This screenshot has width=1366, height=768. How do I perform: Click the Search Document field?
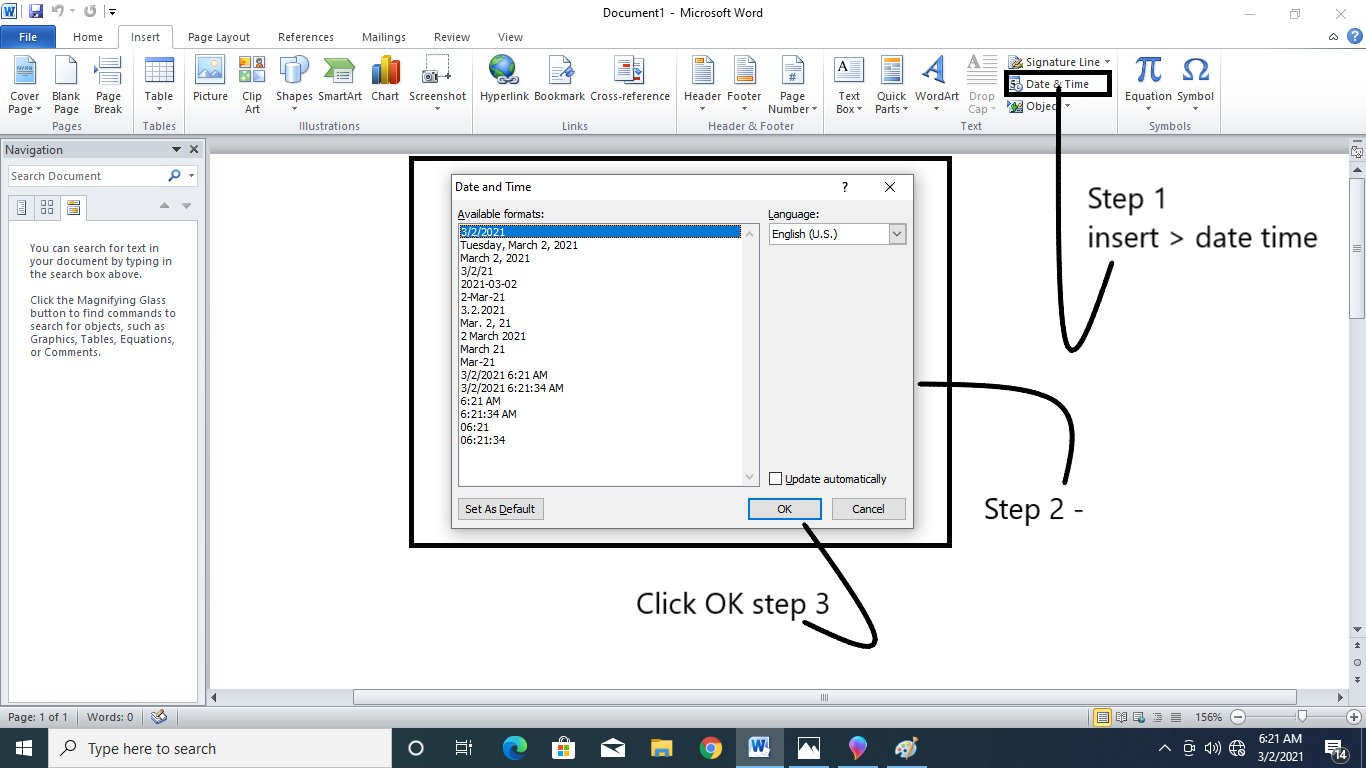(88, 176)
